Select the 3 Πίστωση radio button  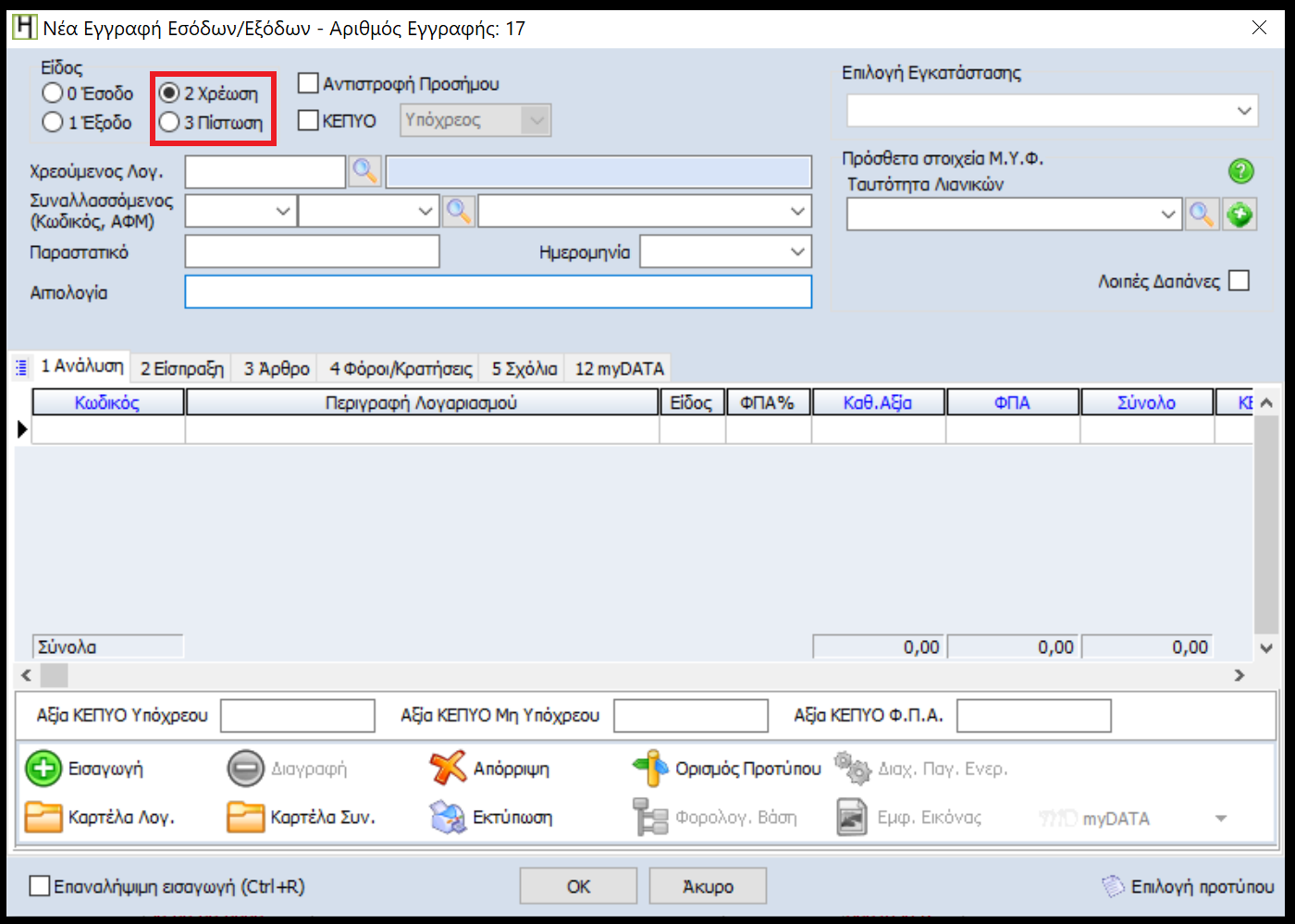pyautogui.click(x=169, y=122)
